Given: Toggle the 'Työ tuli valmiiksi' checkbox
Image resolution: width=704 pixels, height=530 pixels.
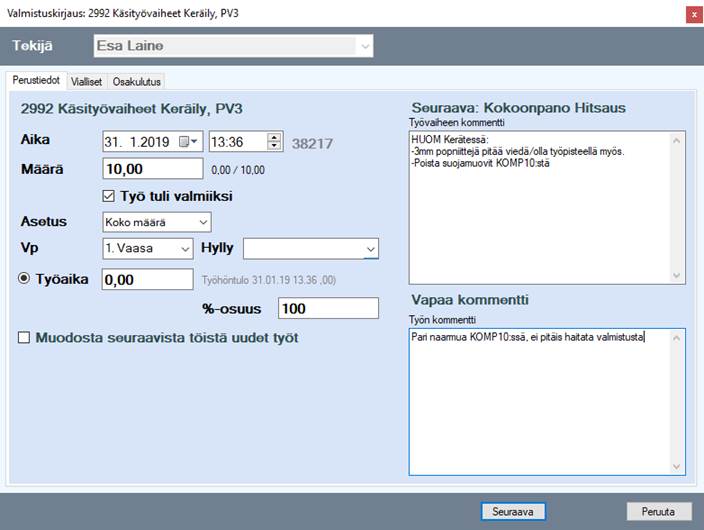Looking at the screenshot, I should [110, 196].
